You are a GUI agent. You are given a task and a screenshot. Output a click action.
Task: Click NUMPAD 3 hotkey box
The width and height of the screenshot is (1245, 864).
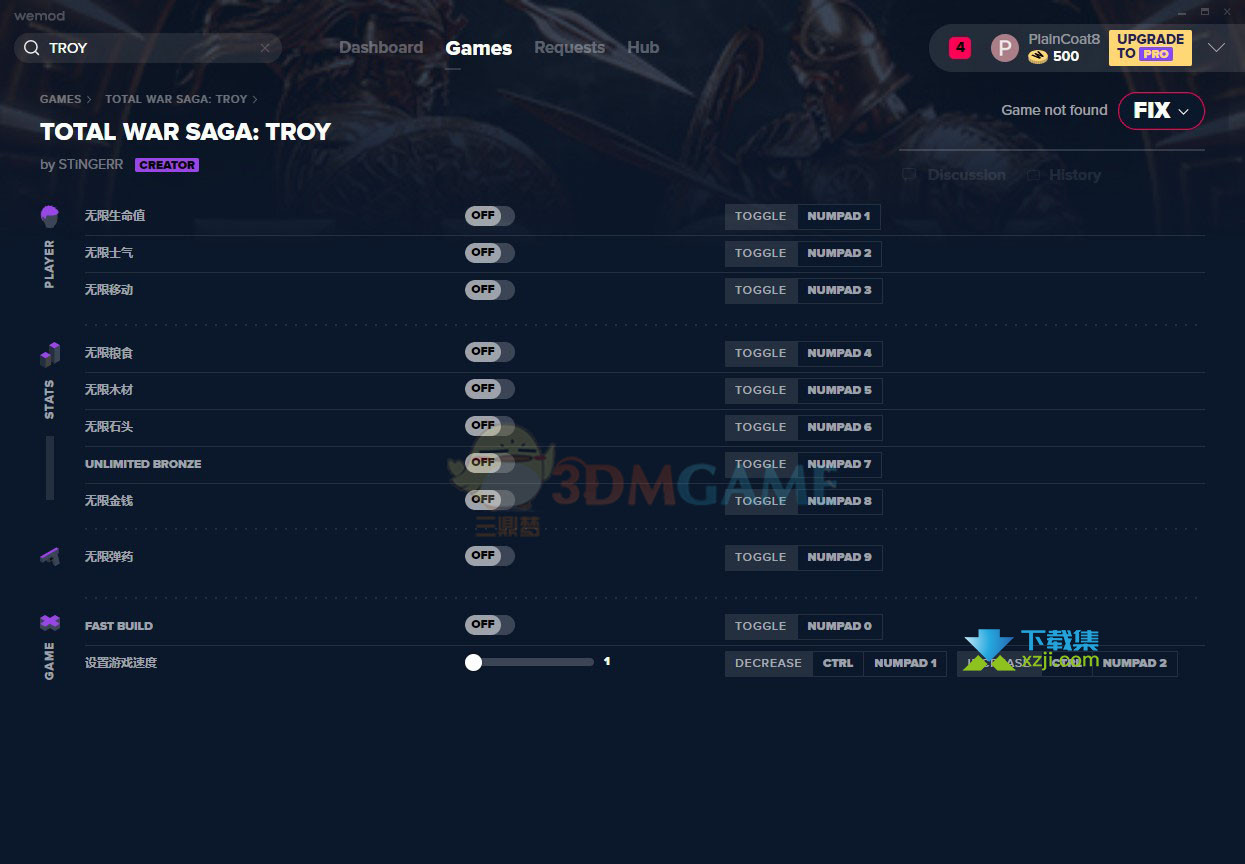tap(839, 291)
